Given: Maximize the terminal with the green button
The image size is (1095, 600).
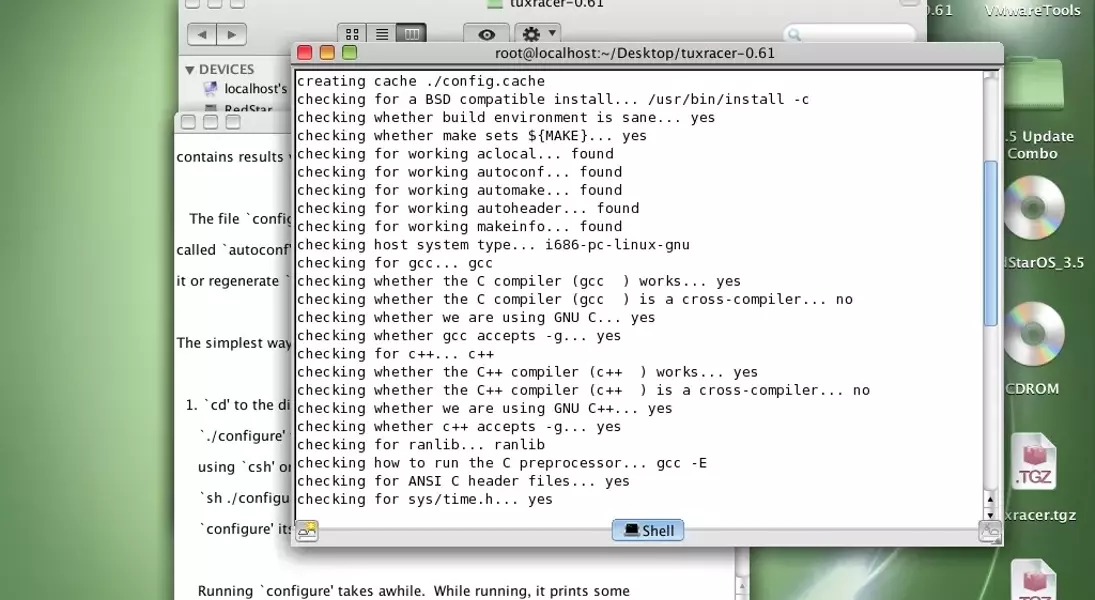Looking at the screenshot, I should click(x=349, y=53).
